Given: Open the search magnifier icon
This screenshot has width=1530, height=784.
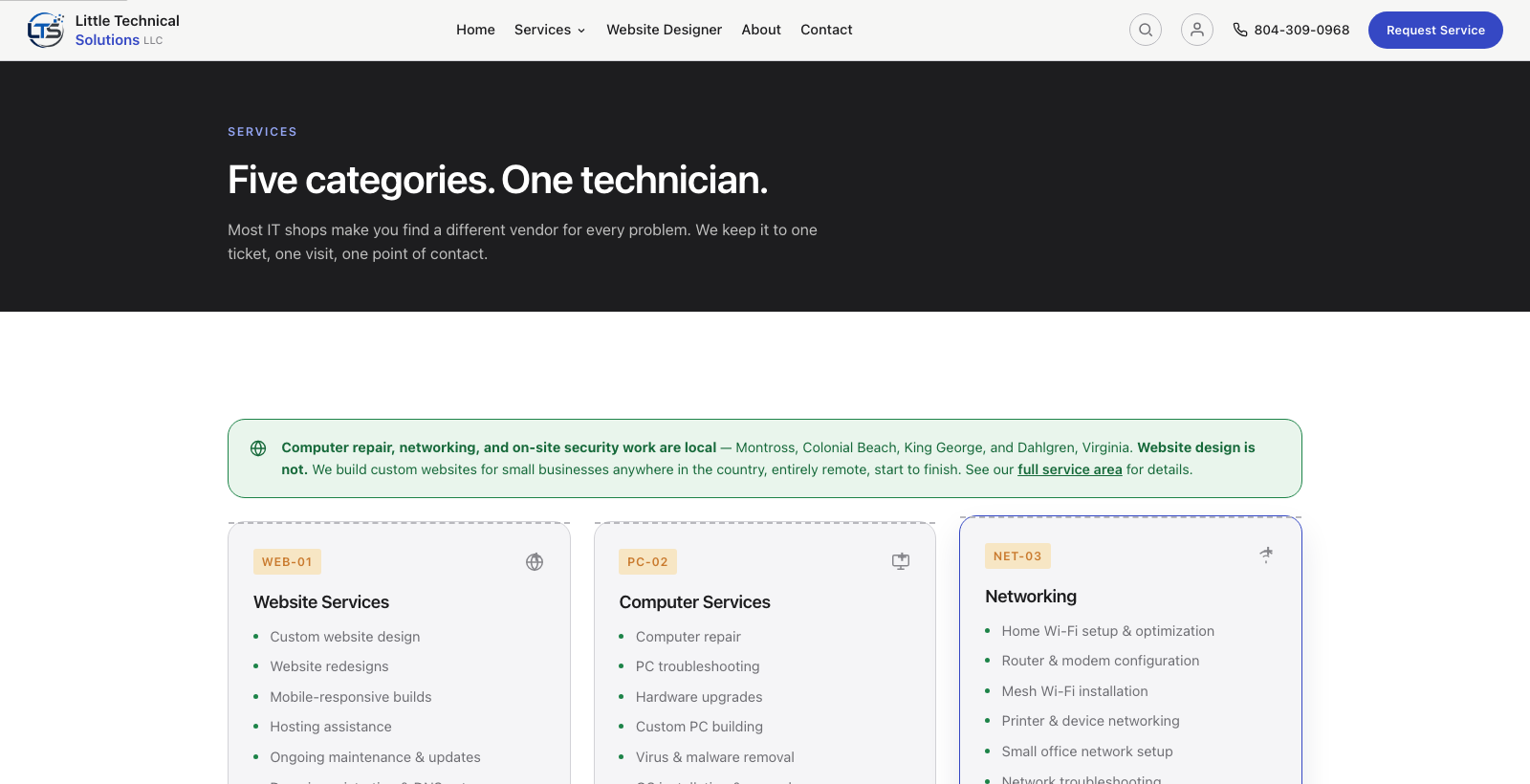Looking at the screenshot, I should coord(1146,30).
